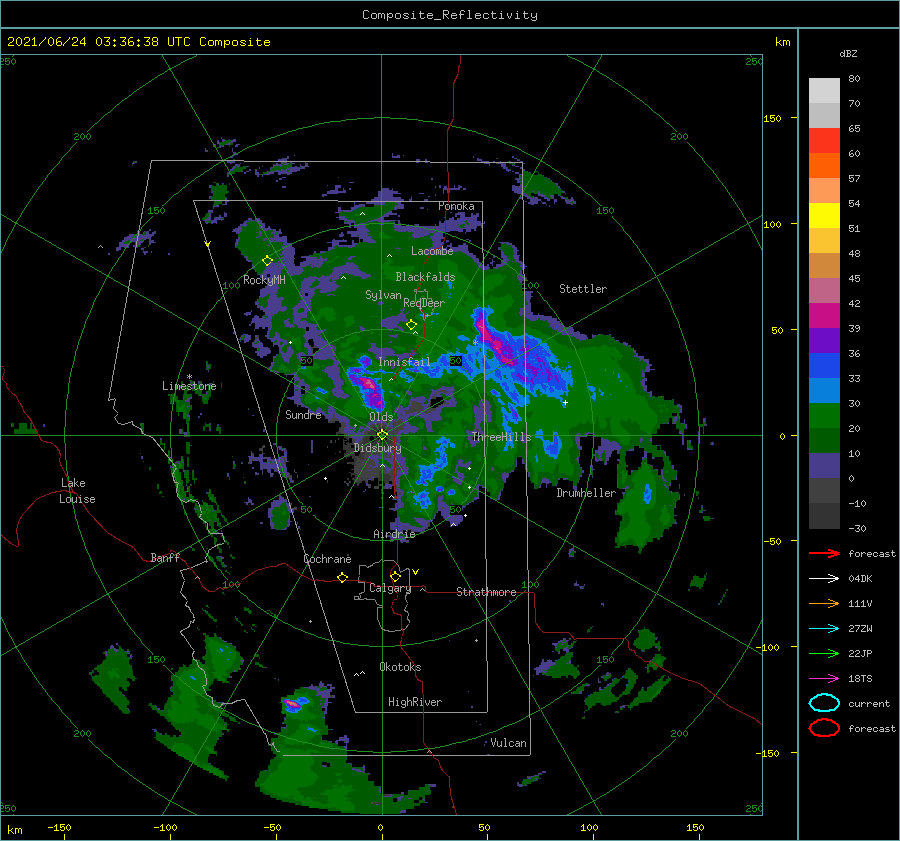
Task: Click the light blue 30-33 dBZ swatch
Action: [824, 390]
